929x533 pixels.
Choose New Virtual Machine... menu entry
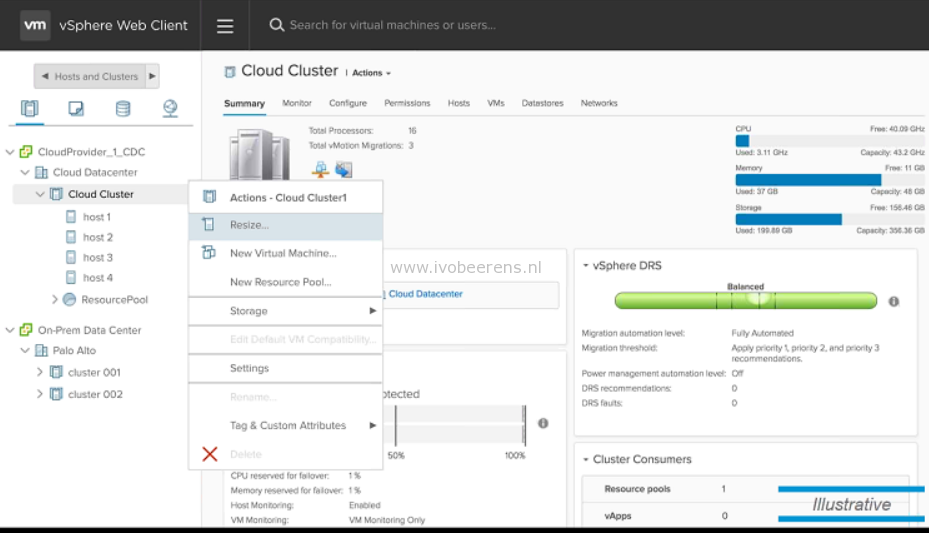[x=286, y=253]
